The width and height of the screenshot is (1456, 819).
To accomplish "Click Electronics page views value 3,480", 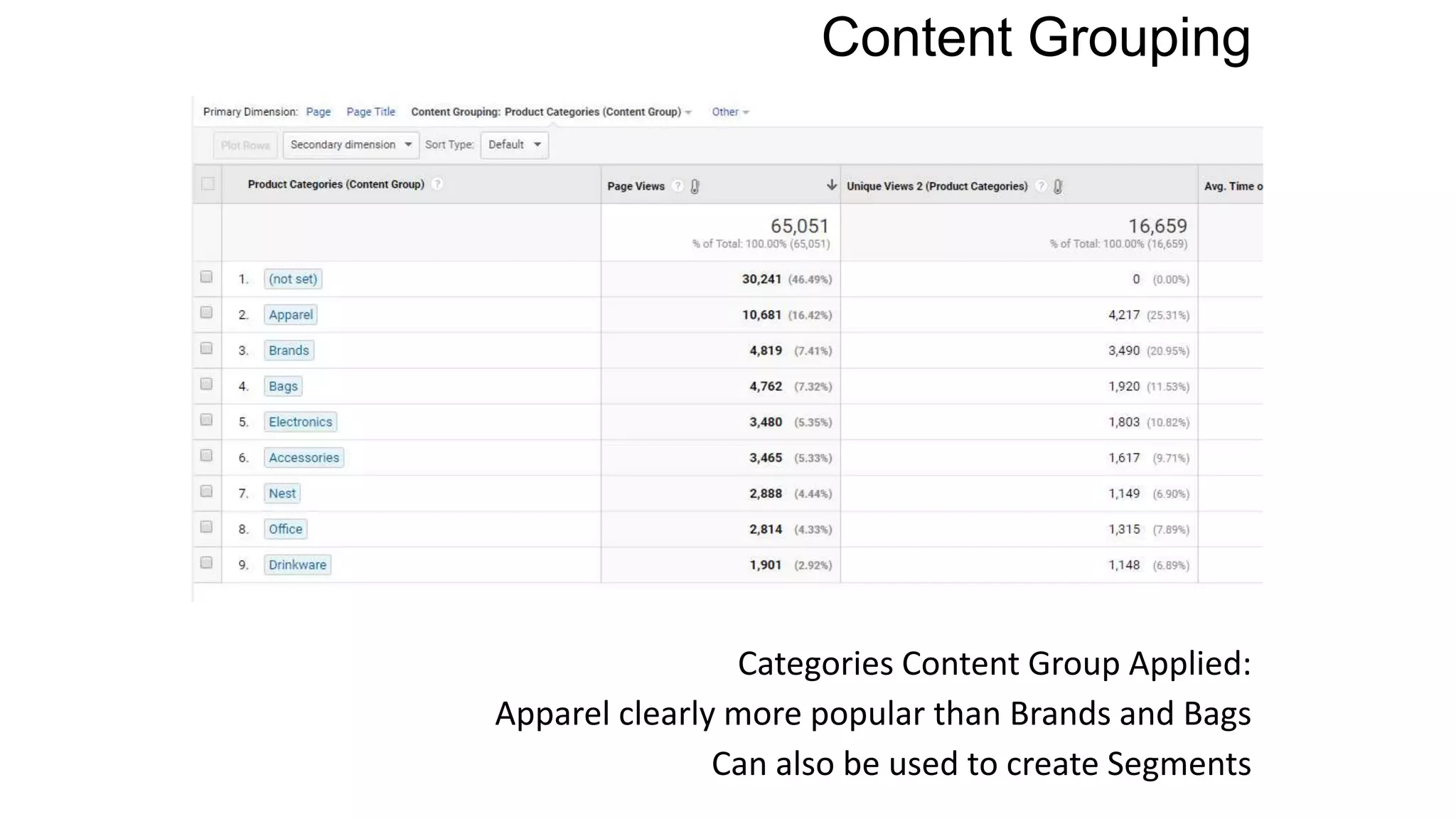I will (766, 422).
